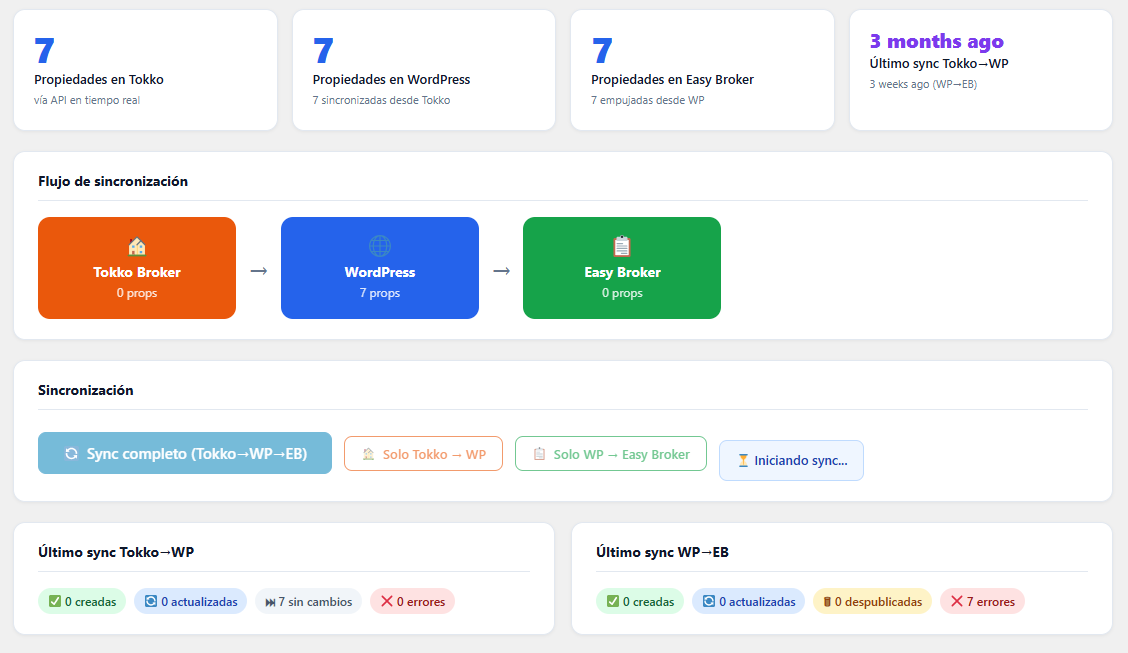Click the green check icon in Tokko→WP 0 creadas
The width and height of the screenshot is (1128, 653).
click(x=55, y=601)
